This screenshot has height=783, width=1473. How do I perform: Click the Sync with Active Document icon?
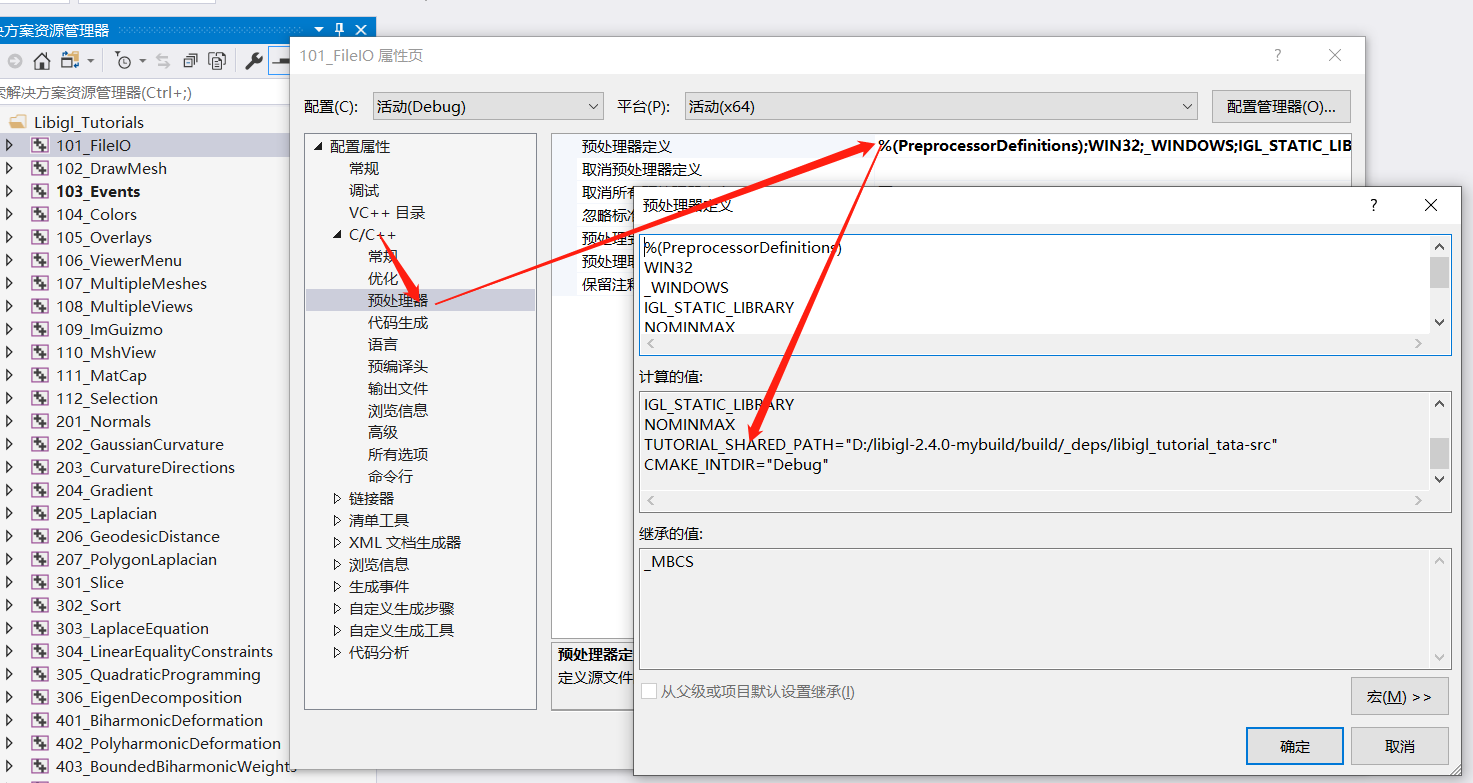point(161,60)
